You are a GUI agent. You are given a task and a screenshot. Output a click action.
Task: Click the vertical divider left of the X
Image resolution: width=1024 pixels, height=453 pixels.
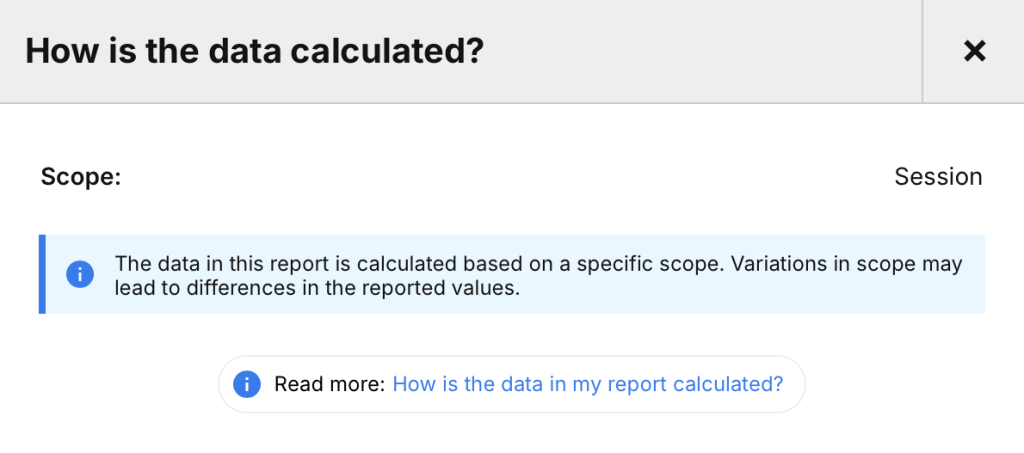coord(922,51)
